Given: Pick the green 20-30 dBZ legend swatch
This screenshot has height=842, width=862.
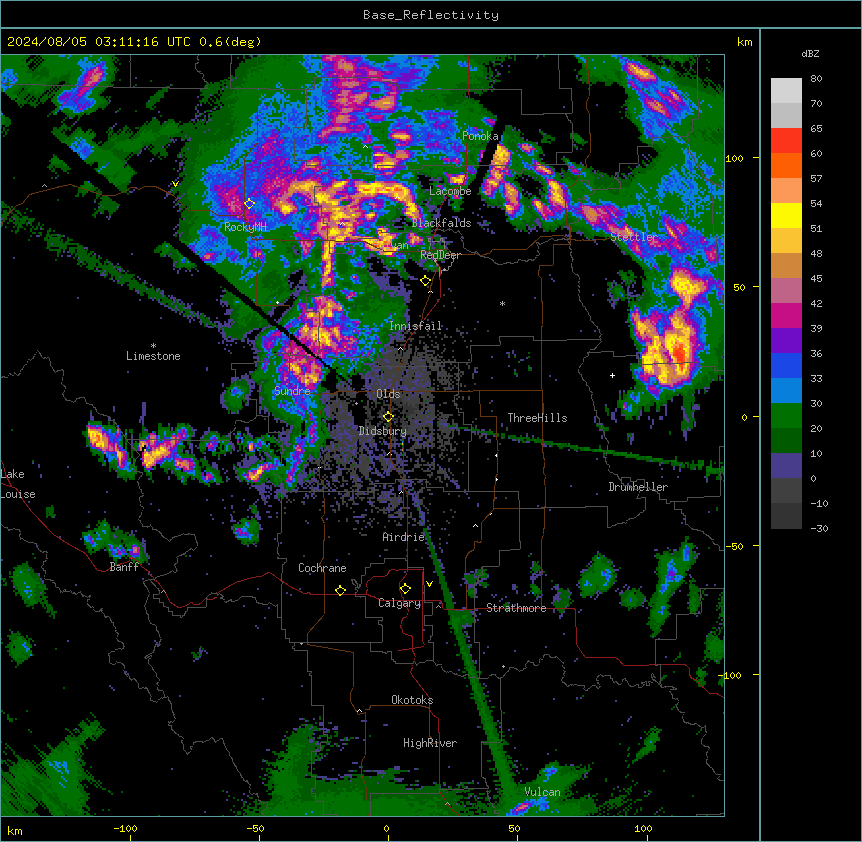Looking at the screenshot, I should coord(786,416).
